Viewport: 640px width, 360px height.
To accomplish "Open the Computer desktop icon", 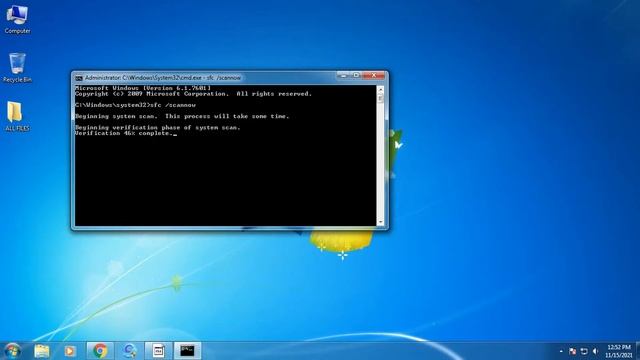I will pyautogui.click(x=17, y=19).
